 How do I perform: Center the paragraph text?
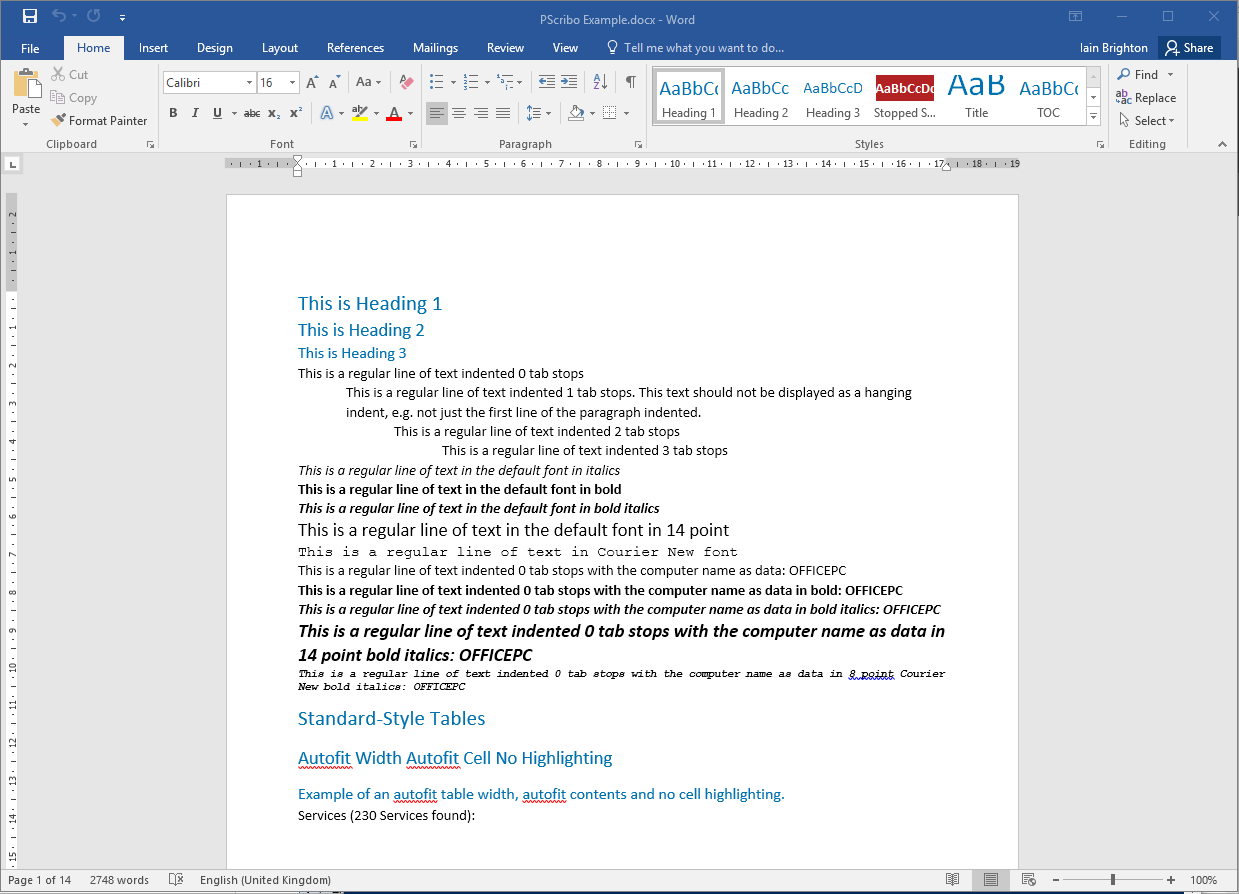[459, 113]
